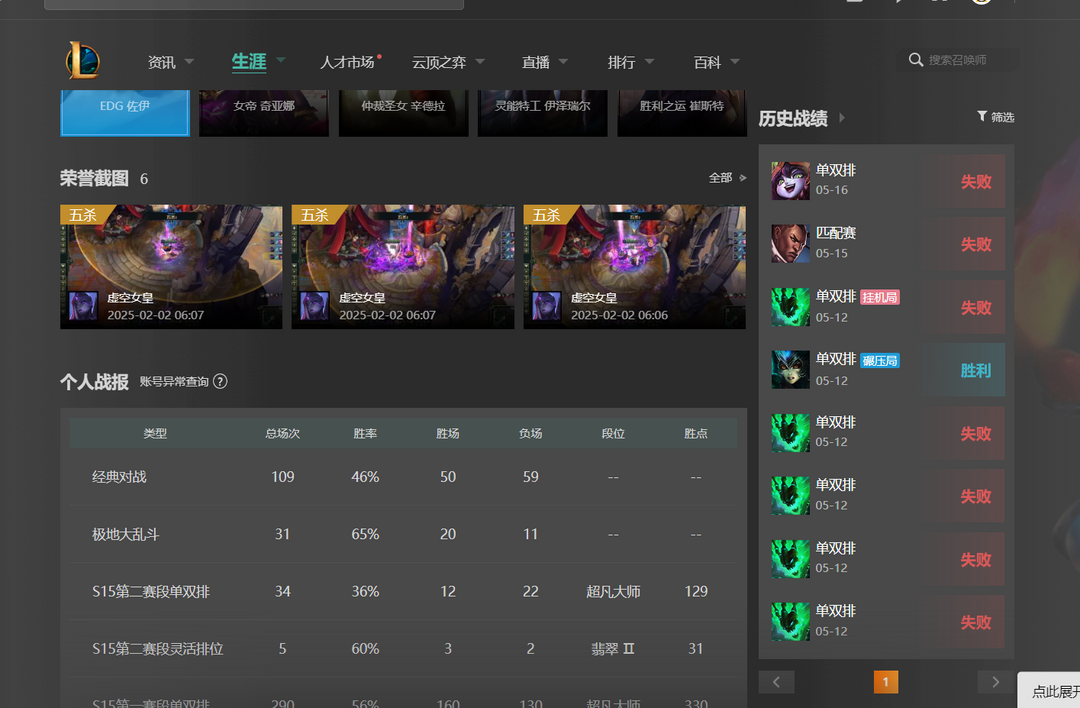Click the 虚空女皇 avatar on the 06:06 screenshot
The width and height of the screenshot is (1080, 708).
point(546,306)
